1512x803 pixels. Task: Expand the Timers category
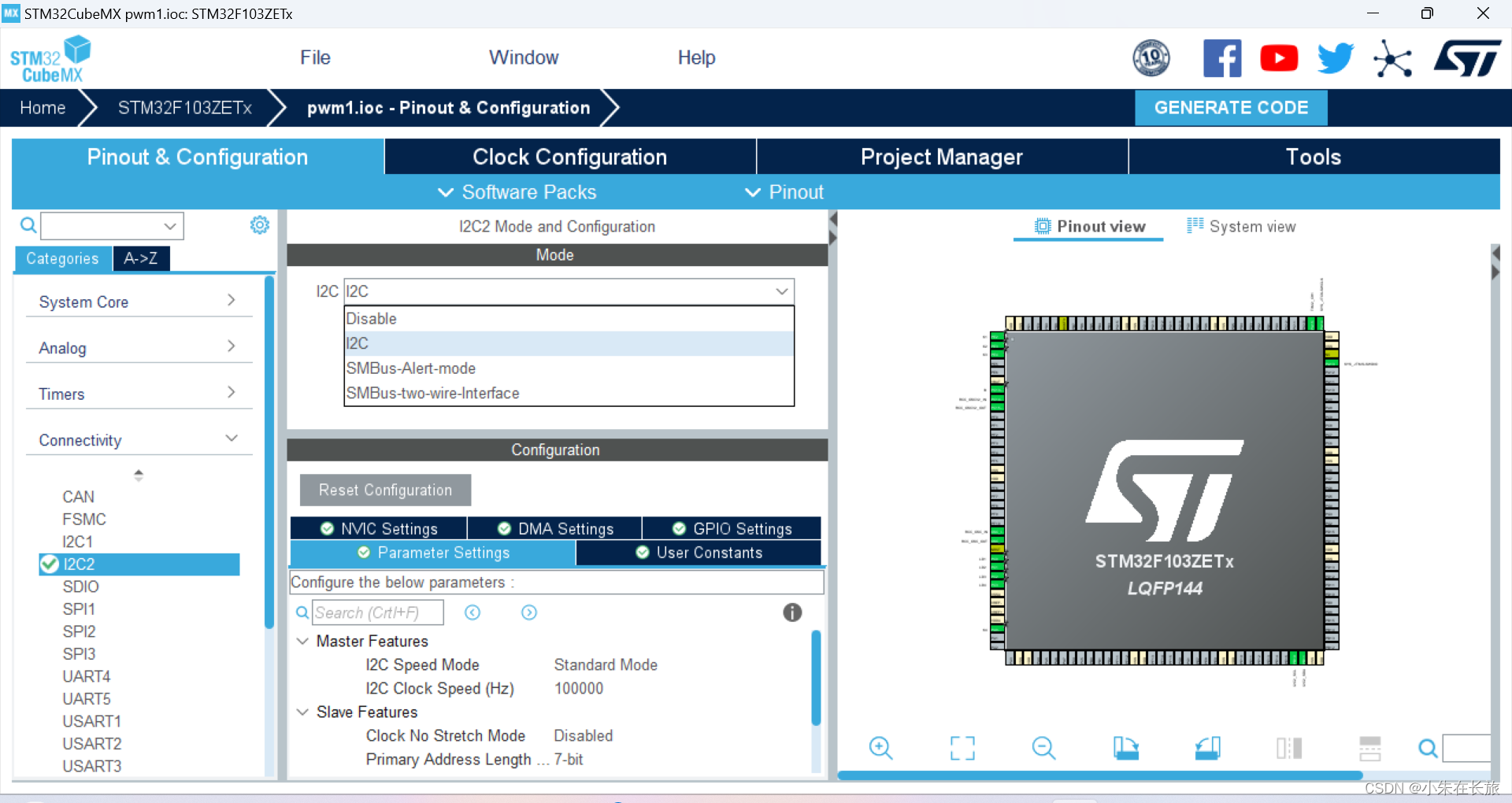coord(231,392)
